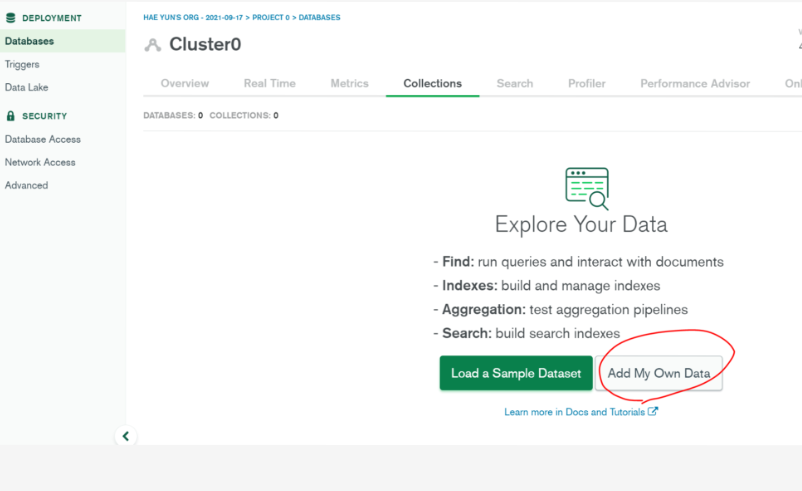Go to Database Access
Viewport: 802px width, 491px height.
(x=43, y=139)
